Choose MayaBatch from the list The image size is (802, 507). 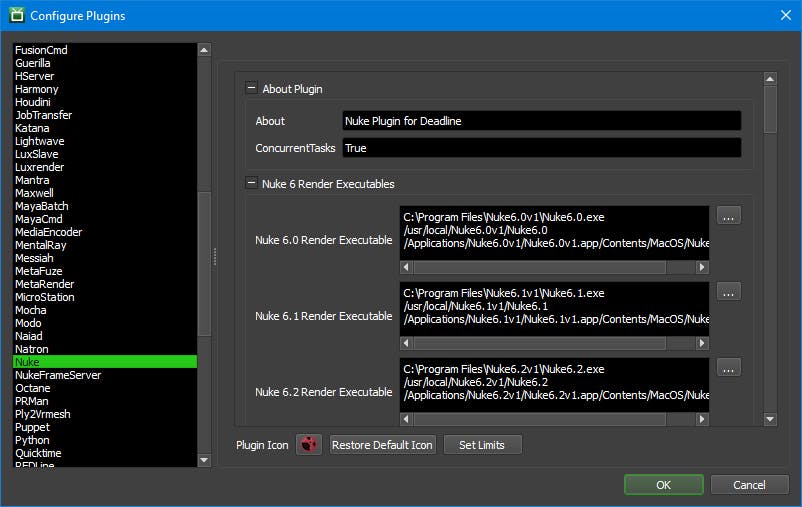(x=105, y=206)
